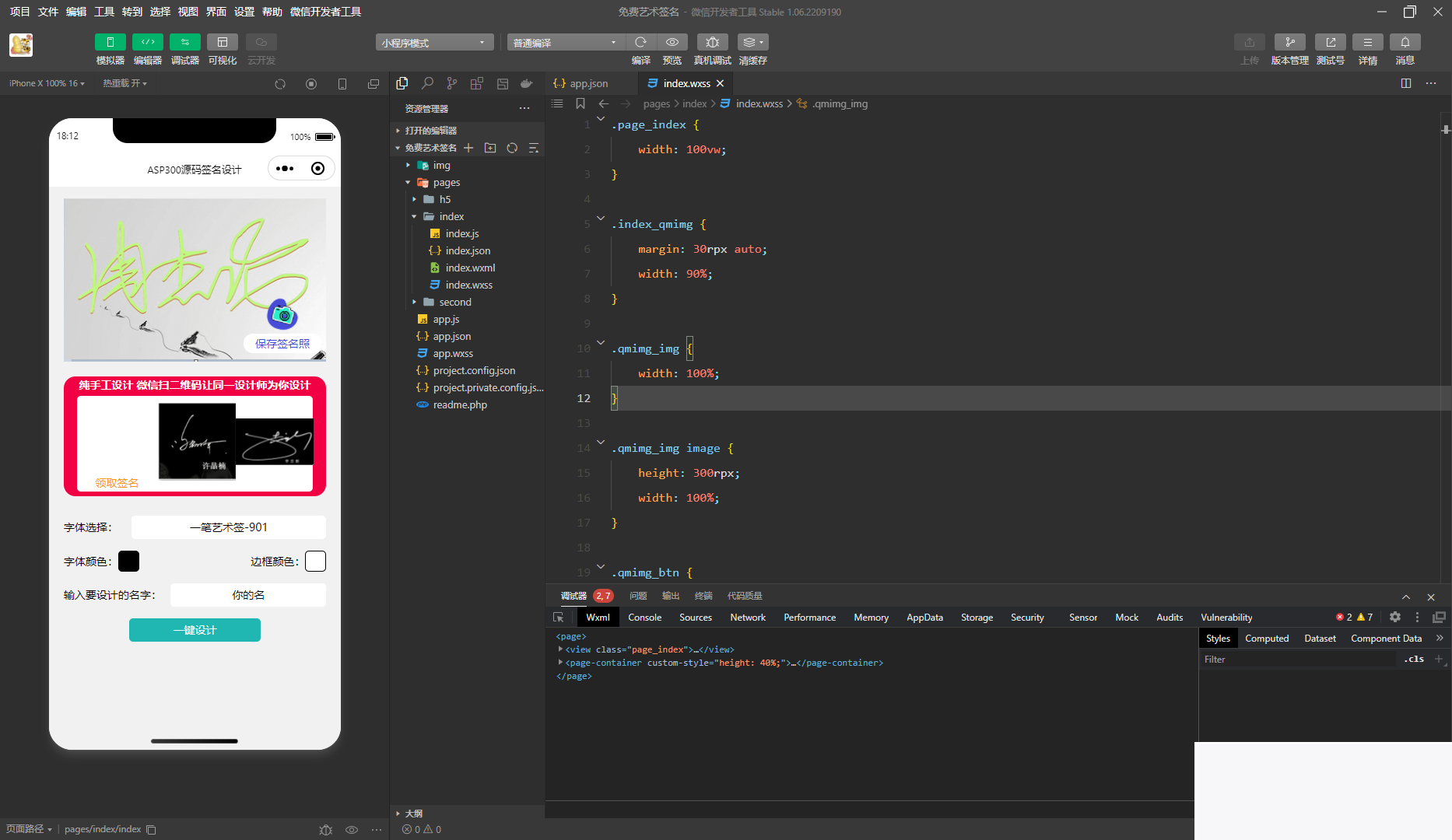
Task: Click the teal one-click design button
Action: [195, 630]
